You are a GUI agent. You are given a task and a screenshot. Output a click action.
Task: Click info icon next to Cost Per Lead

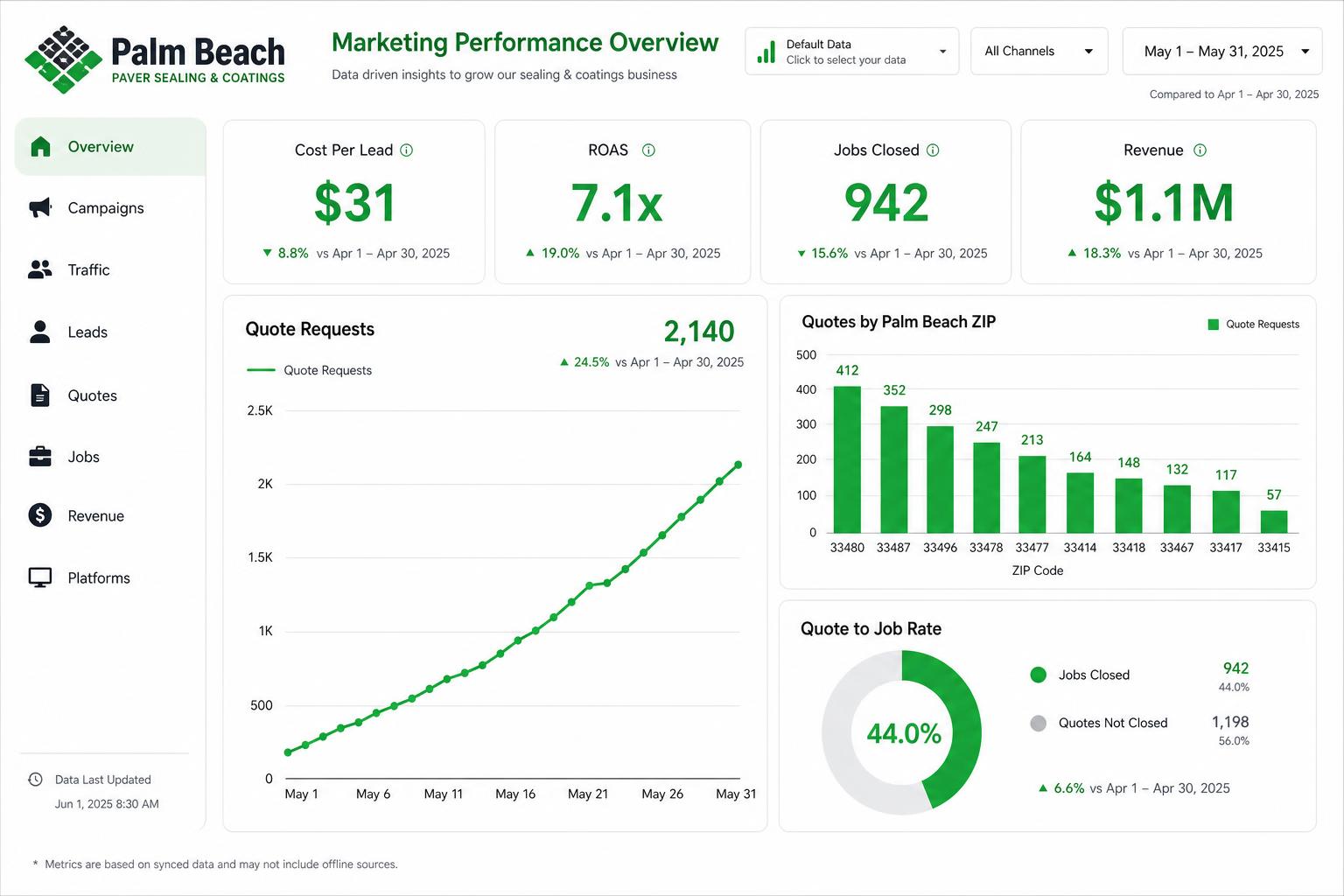(407, 150)
